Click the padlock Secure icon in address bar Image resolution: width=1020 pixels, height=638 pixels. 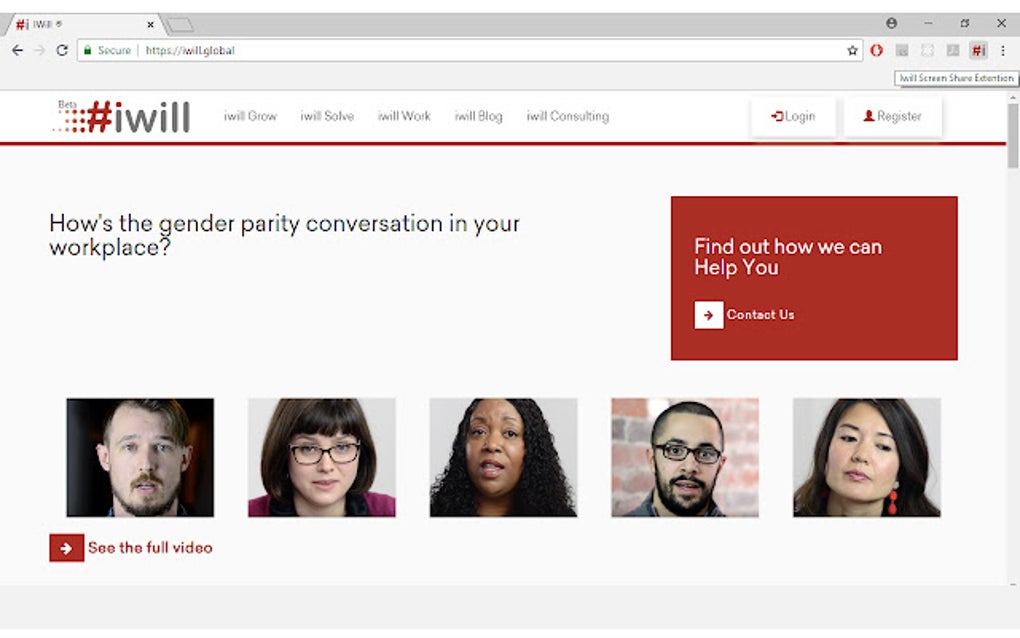[x=90, y=50]
